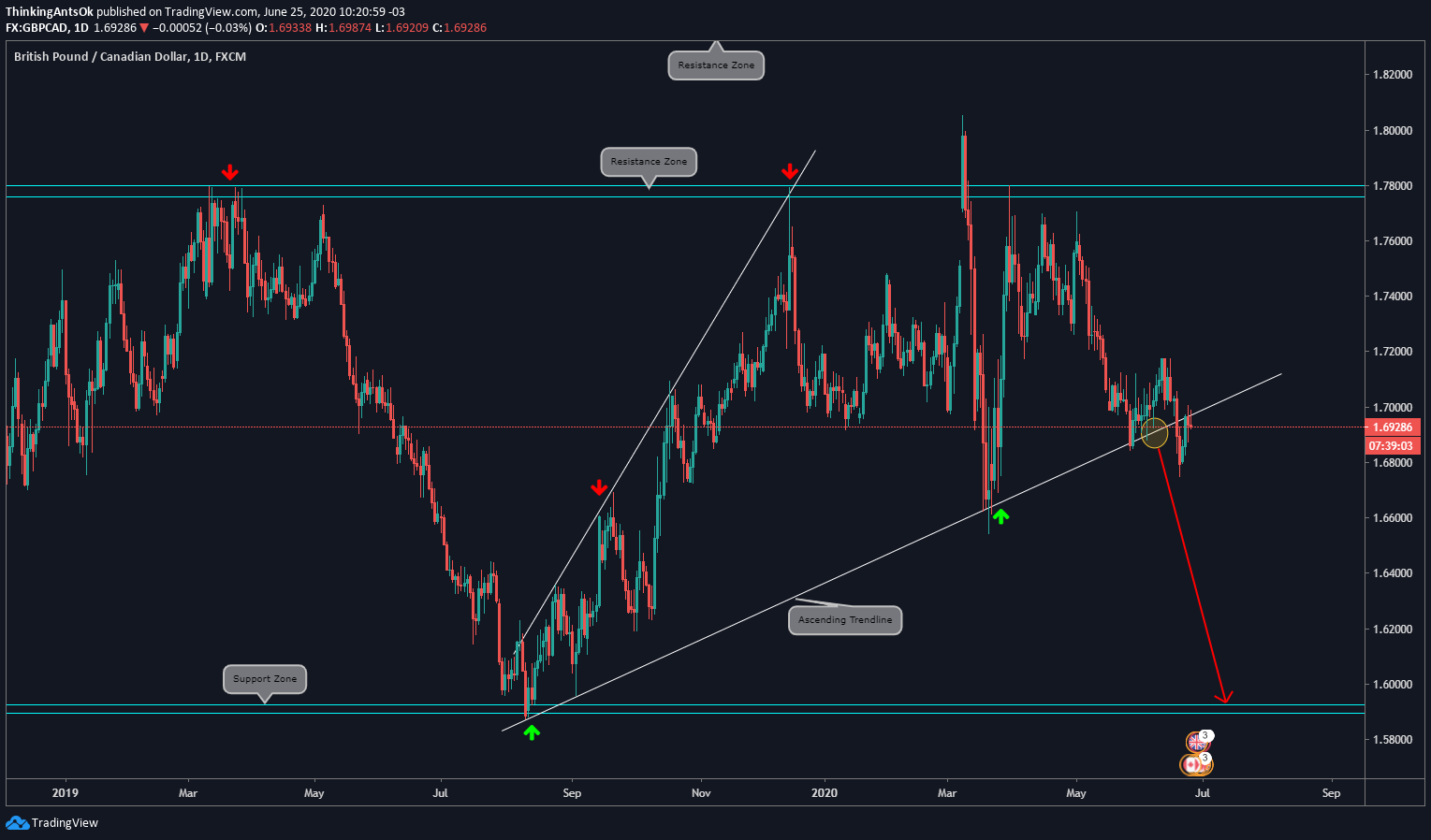Click the current price tag 1.69286

(x=1394, y=427)
